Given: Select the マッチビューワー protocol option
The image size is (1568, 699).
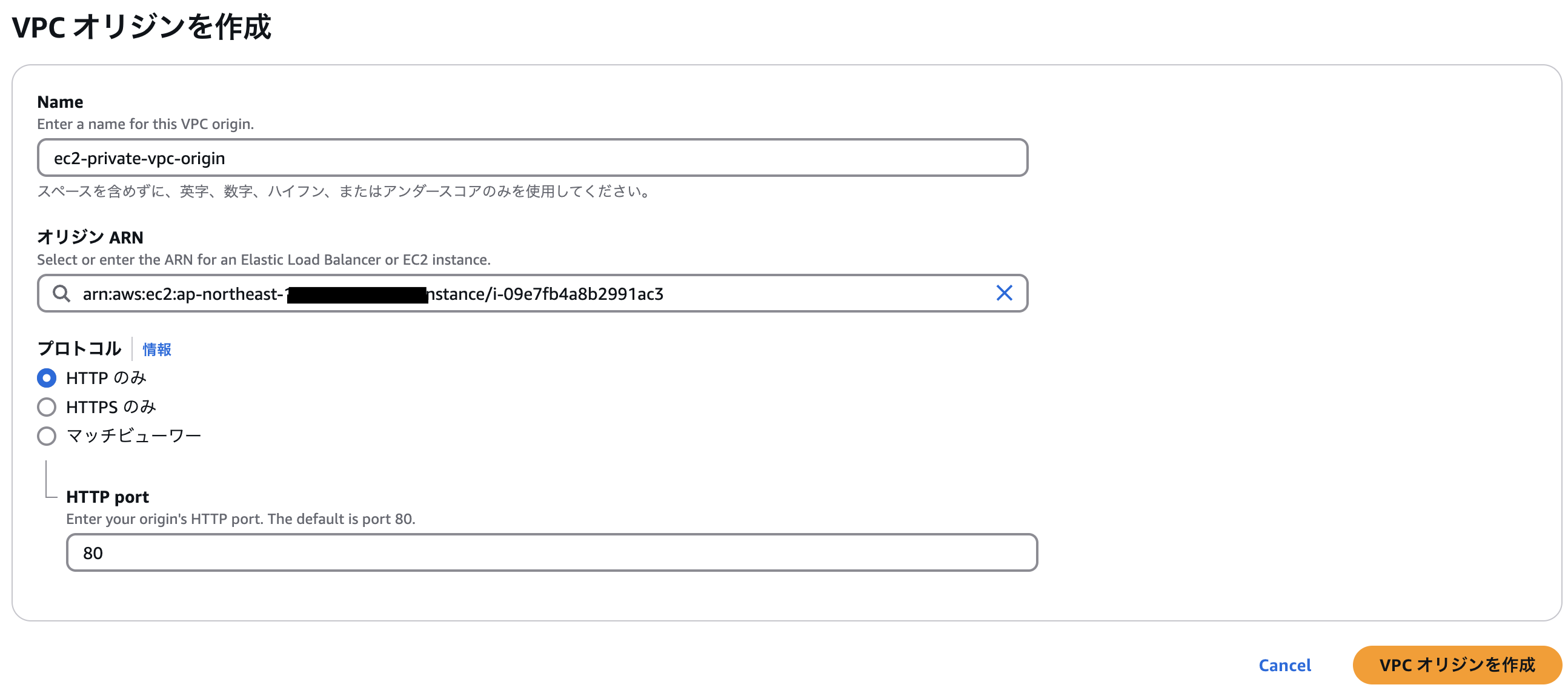Looking at the screenshot, I should click(x=47, y=436).
